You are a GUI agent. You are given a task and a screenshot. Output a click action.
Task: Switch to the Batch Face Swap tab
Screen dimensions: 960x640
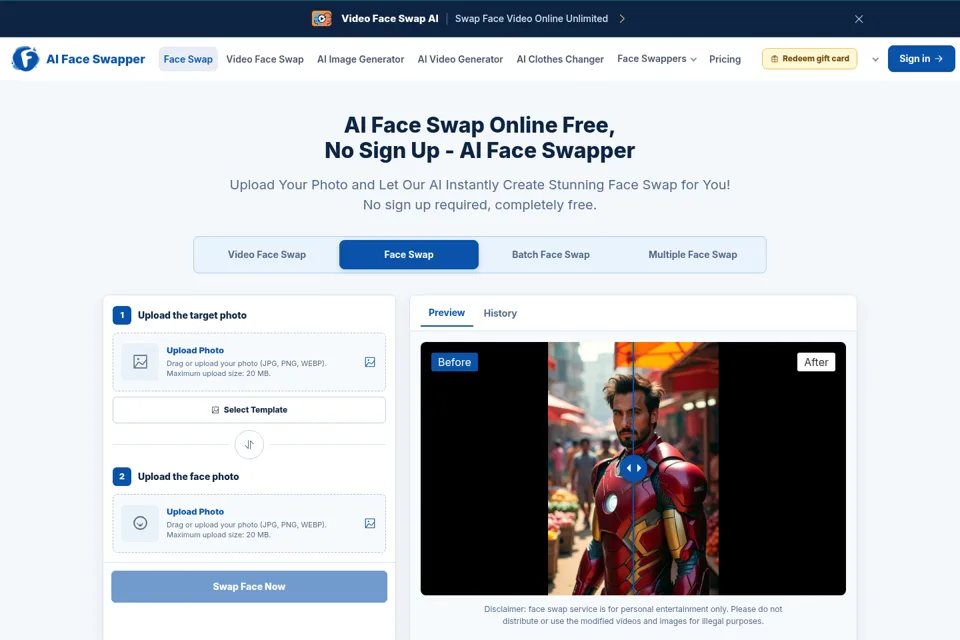click(551, 254)
